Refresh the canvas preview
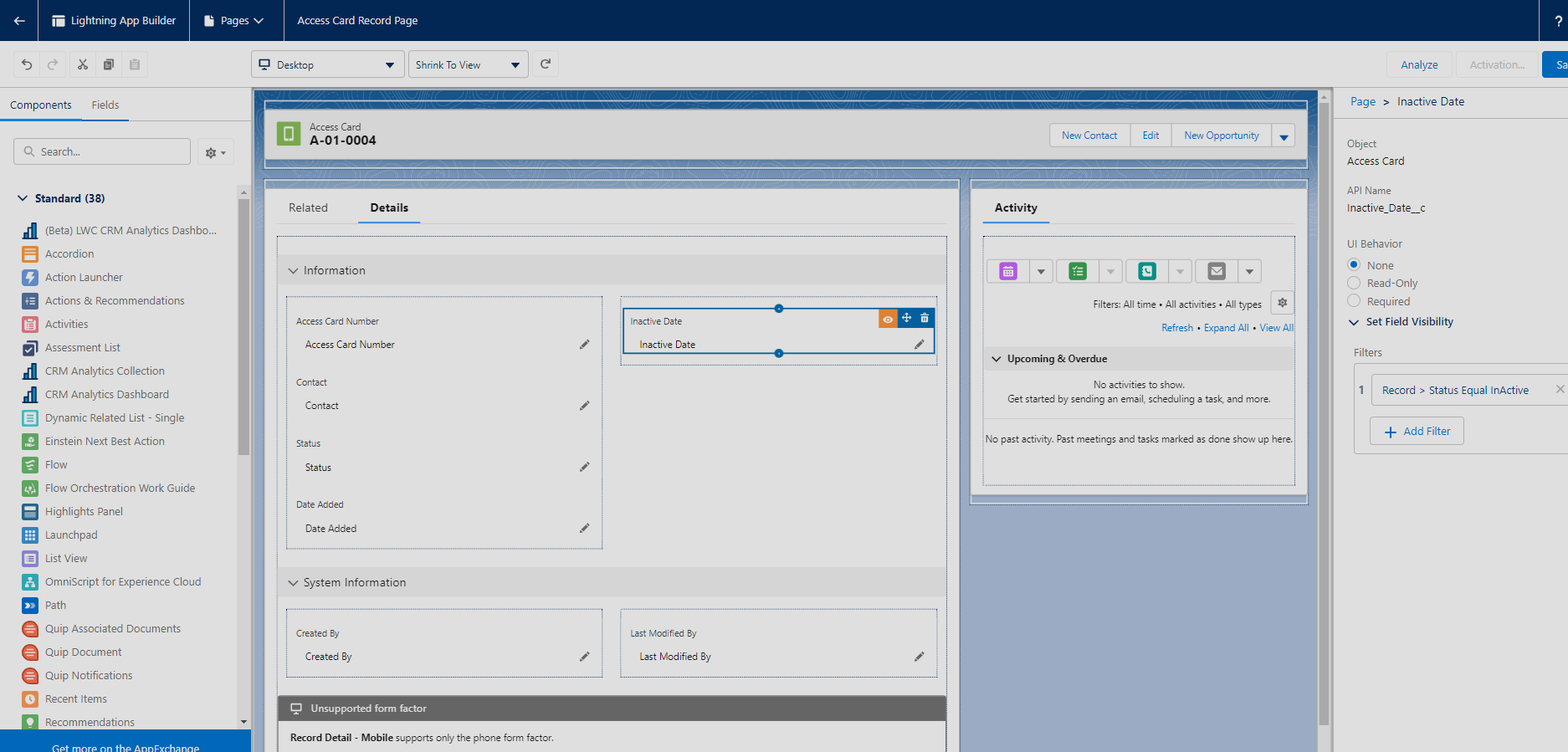Screen dimensions: 1568x752 click(x=546, y=64)
